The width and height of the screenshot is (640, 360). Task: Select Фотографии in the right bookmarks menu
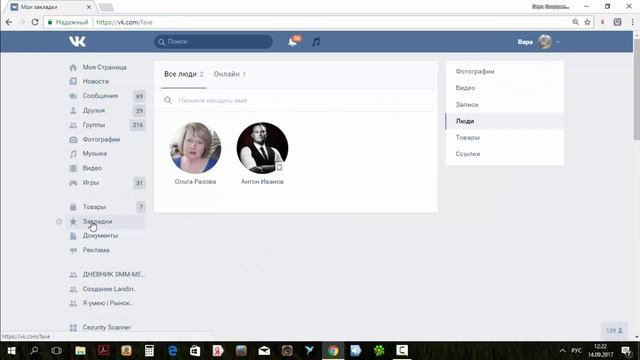coord(504,71)
